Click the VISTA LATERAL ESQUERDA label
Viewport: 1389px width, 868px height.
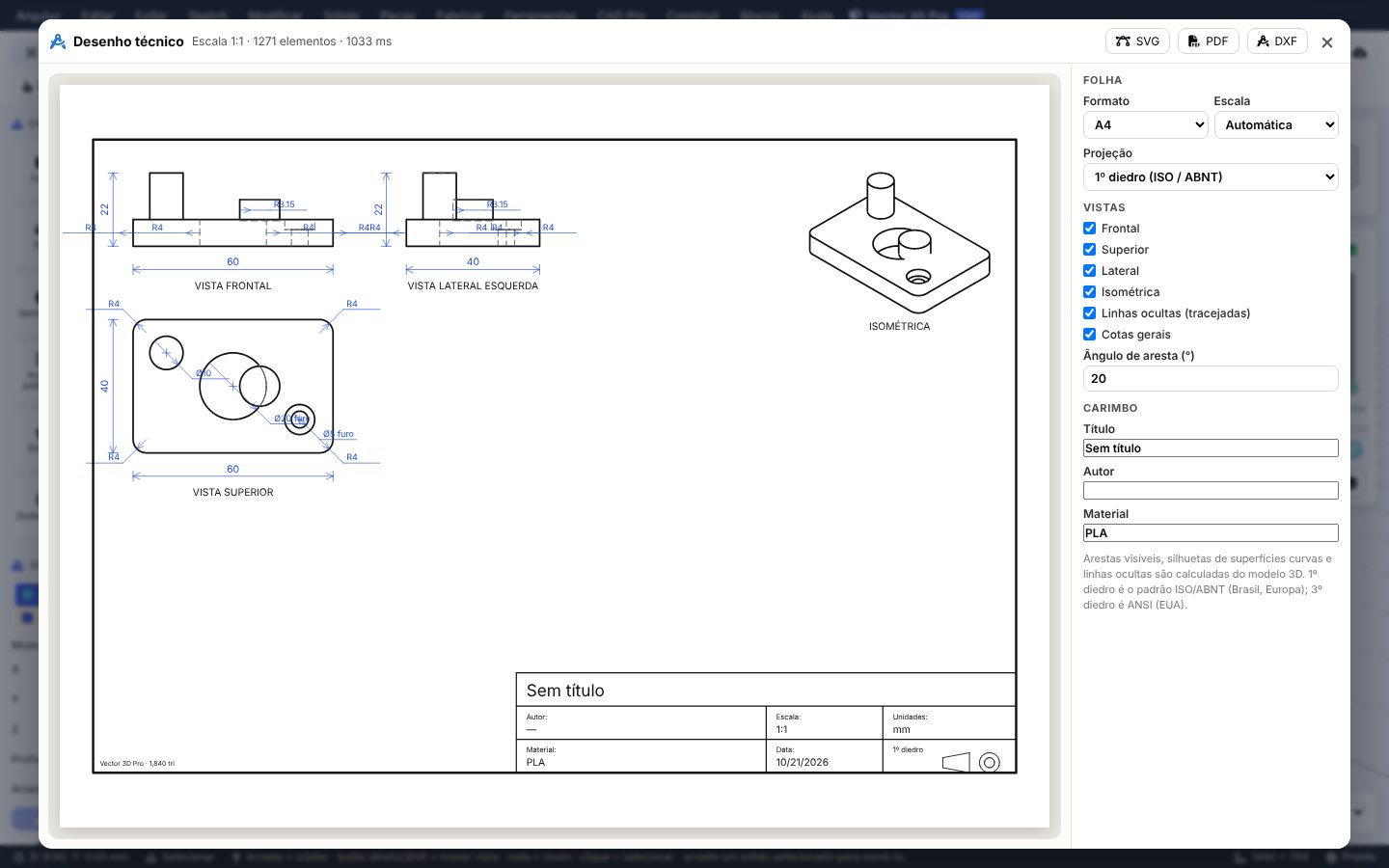pyautogui.click(x=473, y=286)
